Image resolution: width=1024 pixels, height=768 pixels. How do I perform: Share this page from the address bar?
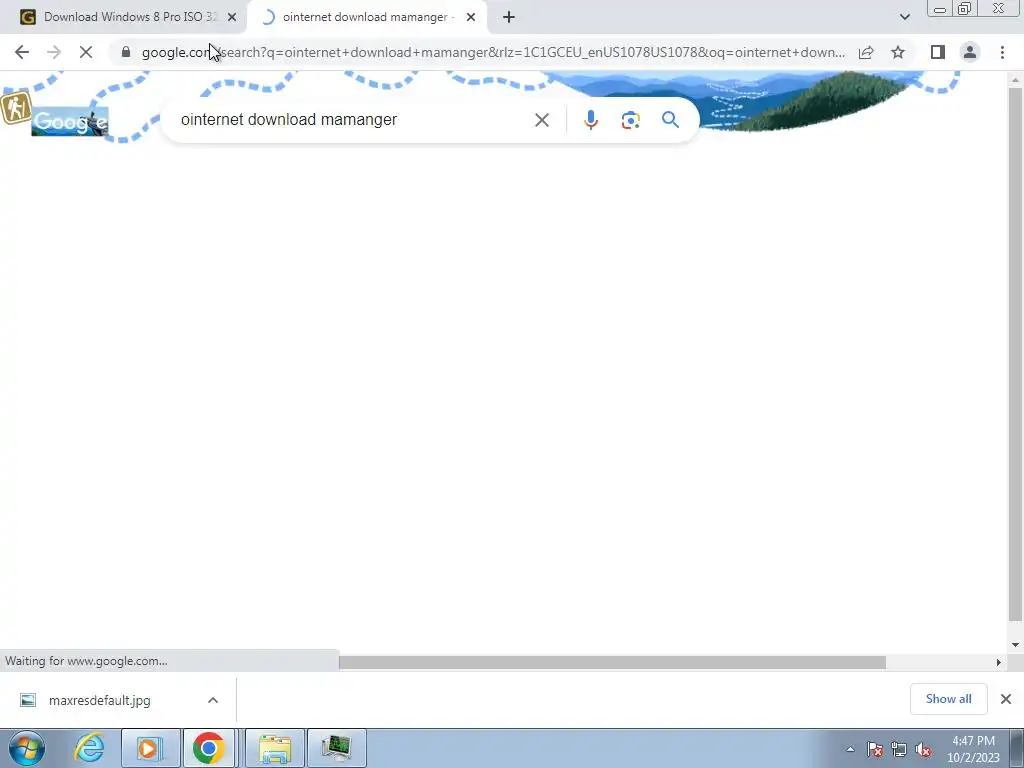866,52
